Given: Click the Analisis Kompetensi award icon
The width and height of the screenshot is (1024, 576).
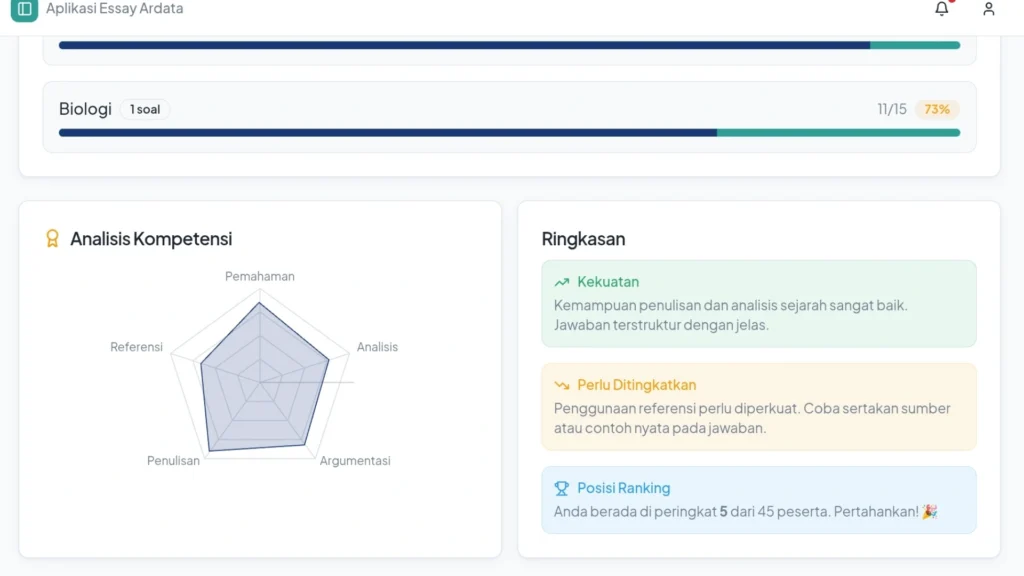Looking at the screenshot, I should pyautogui.click(x=52, y=238).
